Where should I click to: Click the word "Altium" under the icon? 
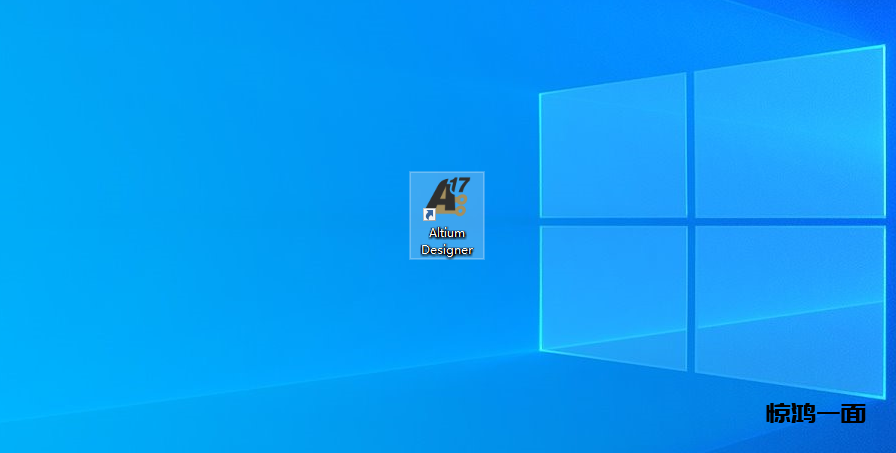(x=447, y=233)
